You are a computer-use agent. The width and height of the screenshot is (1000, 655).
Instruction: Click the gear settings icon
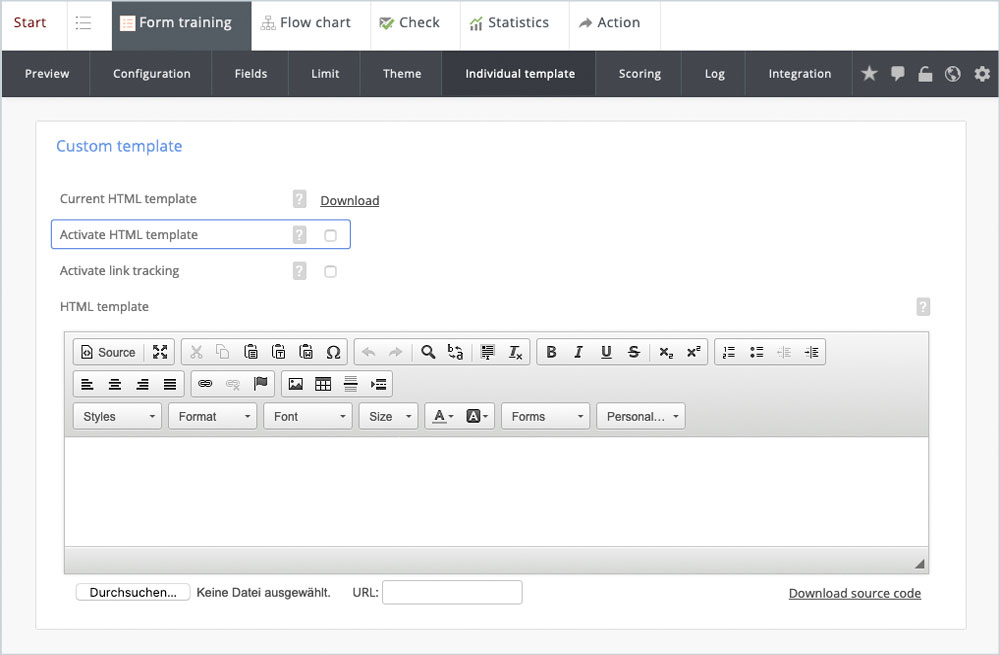pos(982,74)
